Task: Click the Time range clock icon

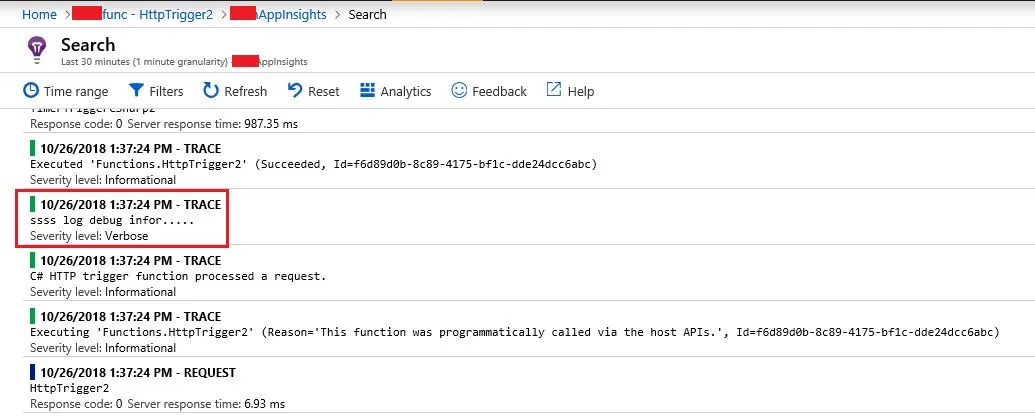Action: tap(32, 91)
